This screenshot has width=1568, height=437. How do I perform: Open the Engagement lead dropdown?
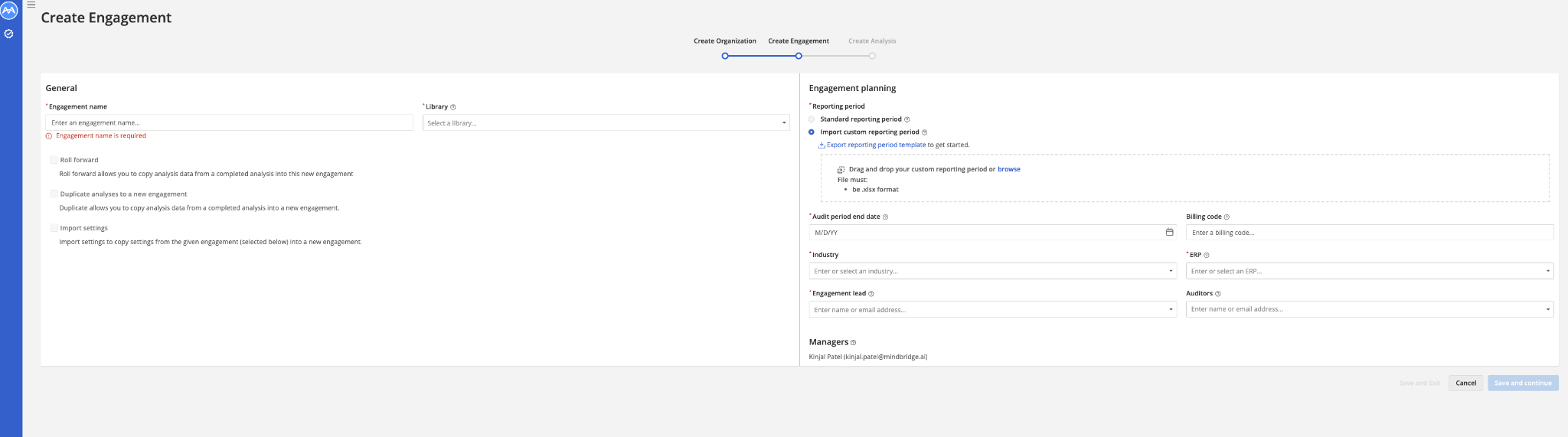coord(993,310)
